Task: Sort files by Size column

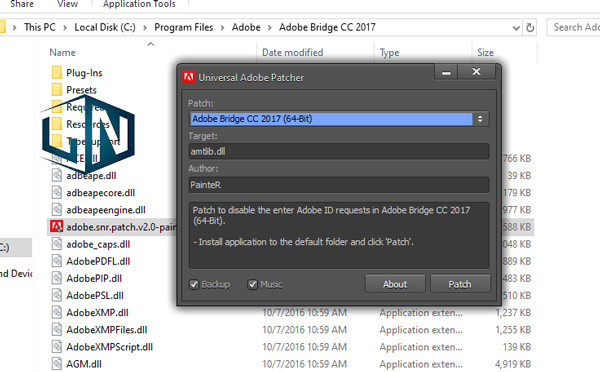Action: click(485, 52)
